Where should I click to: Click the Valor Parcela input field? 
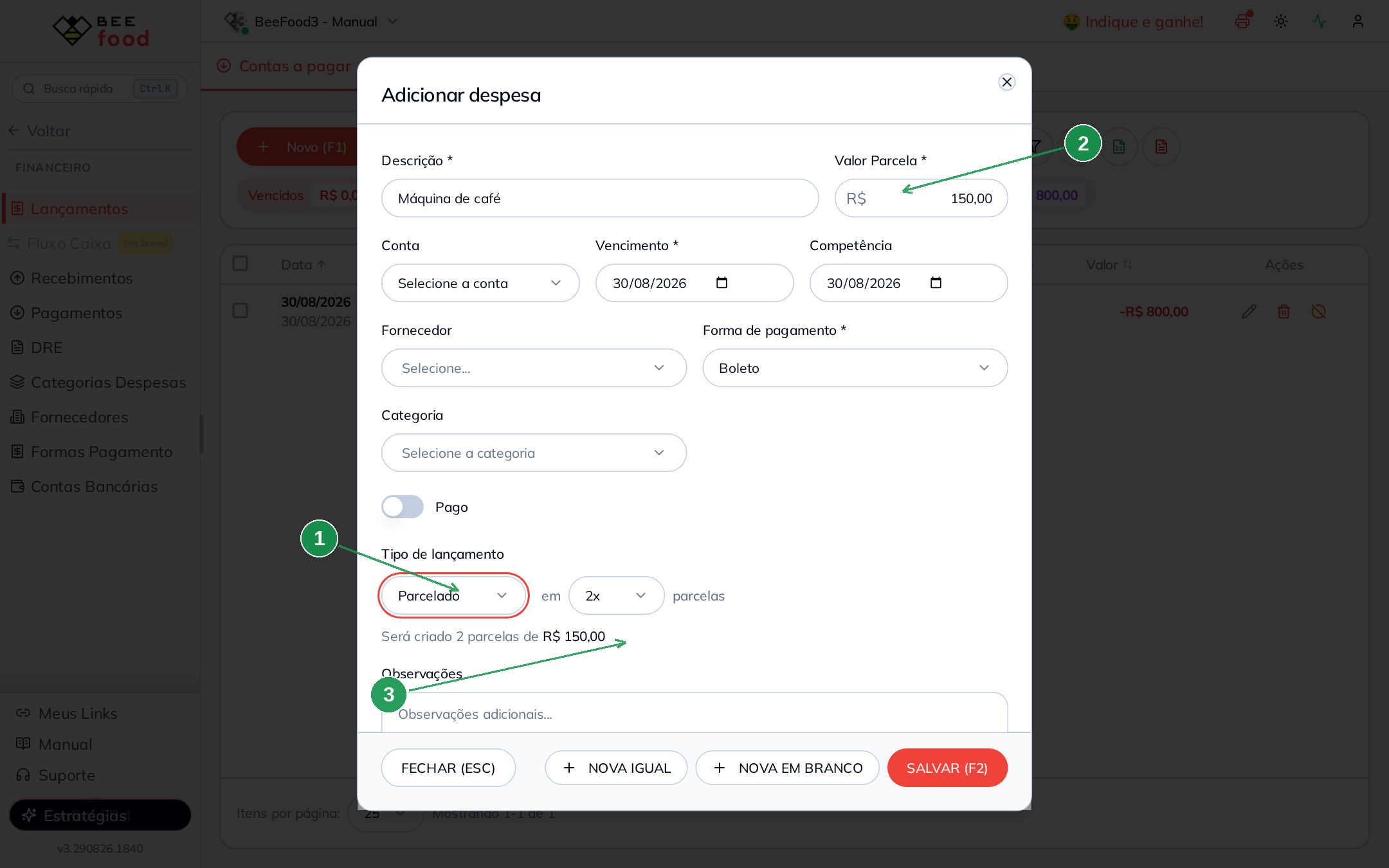(921, 198)
